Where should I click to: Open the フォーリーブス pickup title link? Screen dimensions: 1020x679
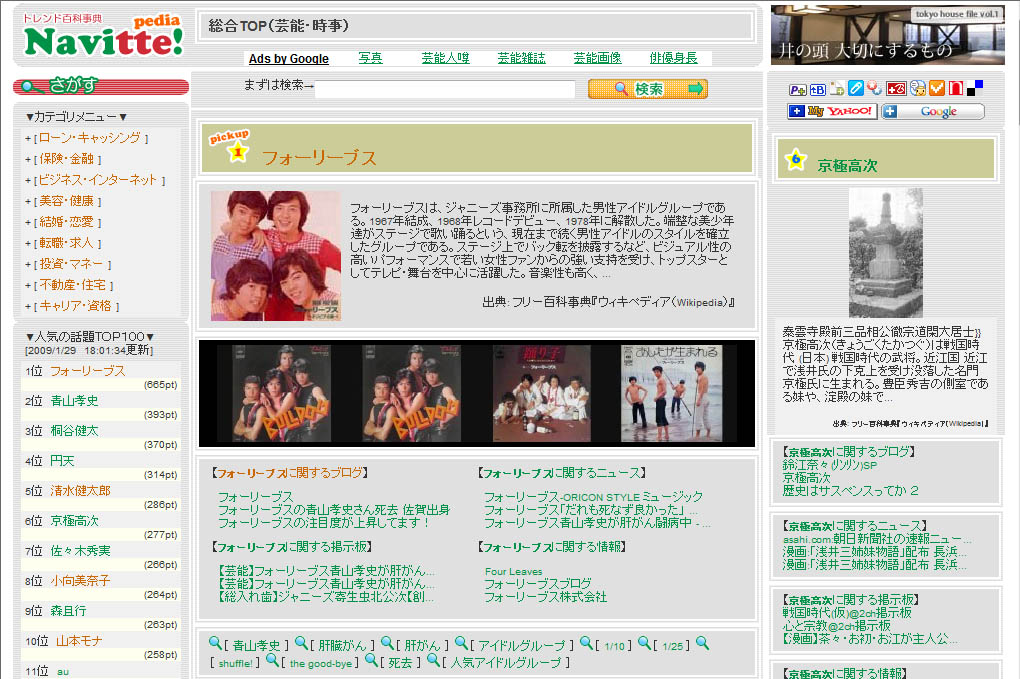coord(319,158)
